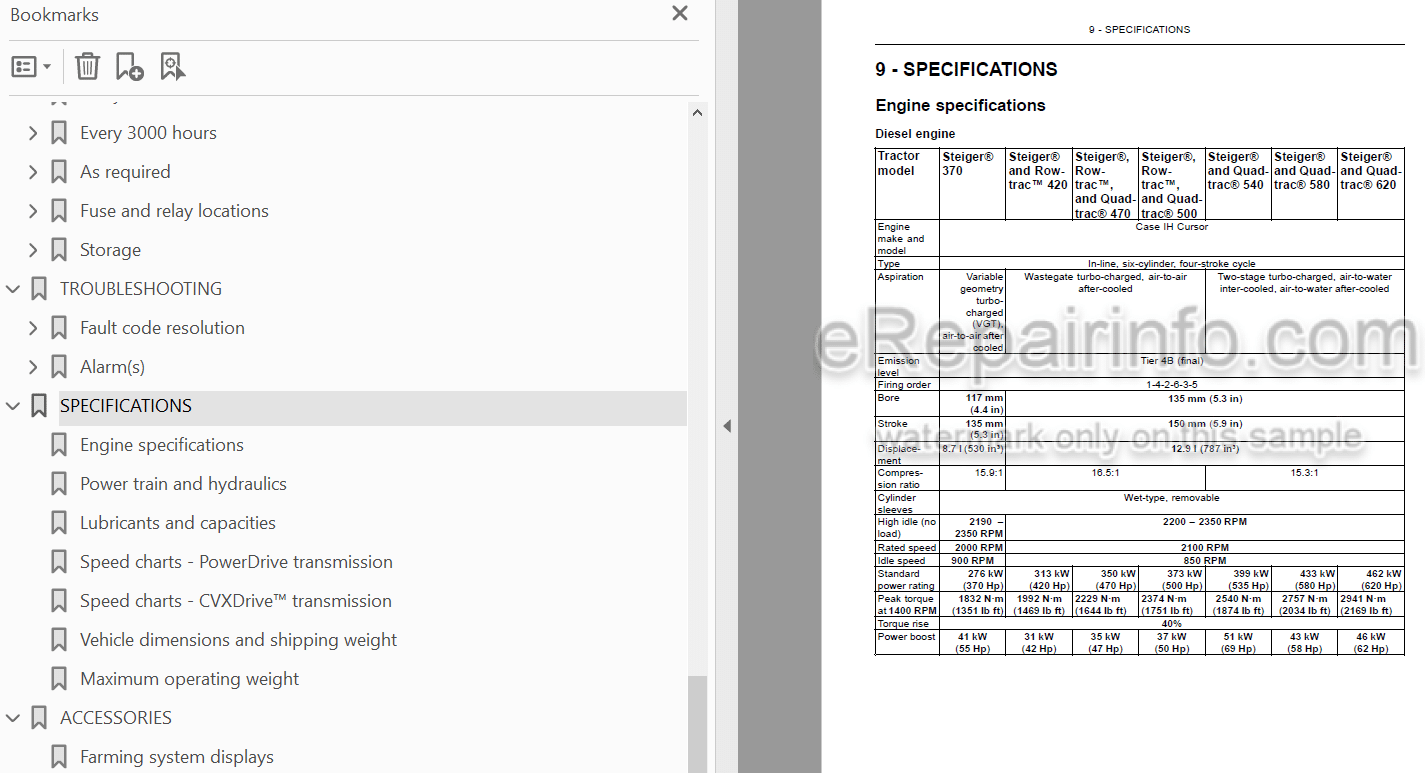This screenshot has width=1425, height=773.
Task: Click bookmark icon beside Vehicle dimensions and shipping weight
Action: [x=59, y=640]
